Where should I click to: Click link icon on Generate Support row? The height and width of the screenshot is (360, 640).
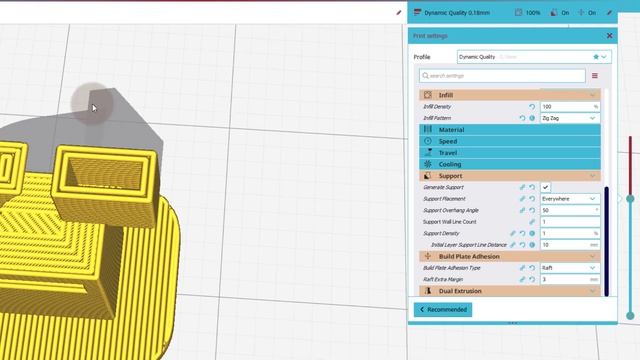(x=522, y=187)
